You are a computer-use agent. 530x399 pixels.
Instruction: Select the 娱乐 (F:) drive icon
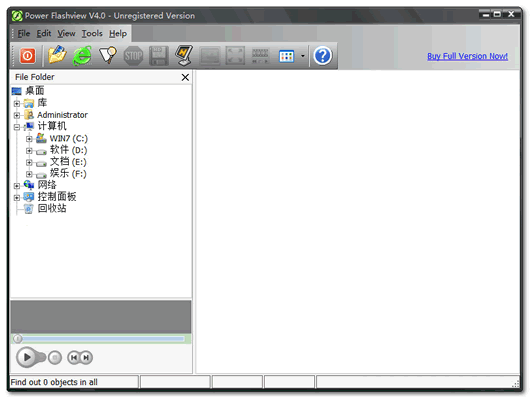click(41, 175)
